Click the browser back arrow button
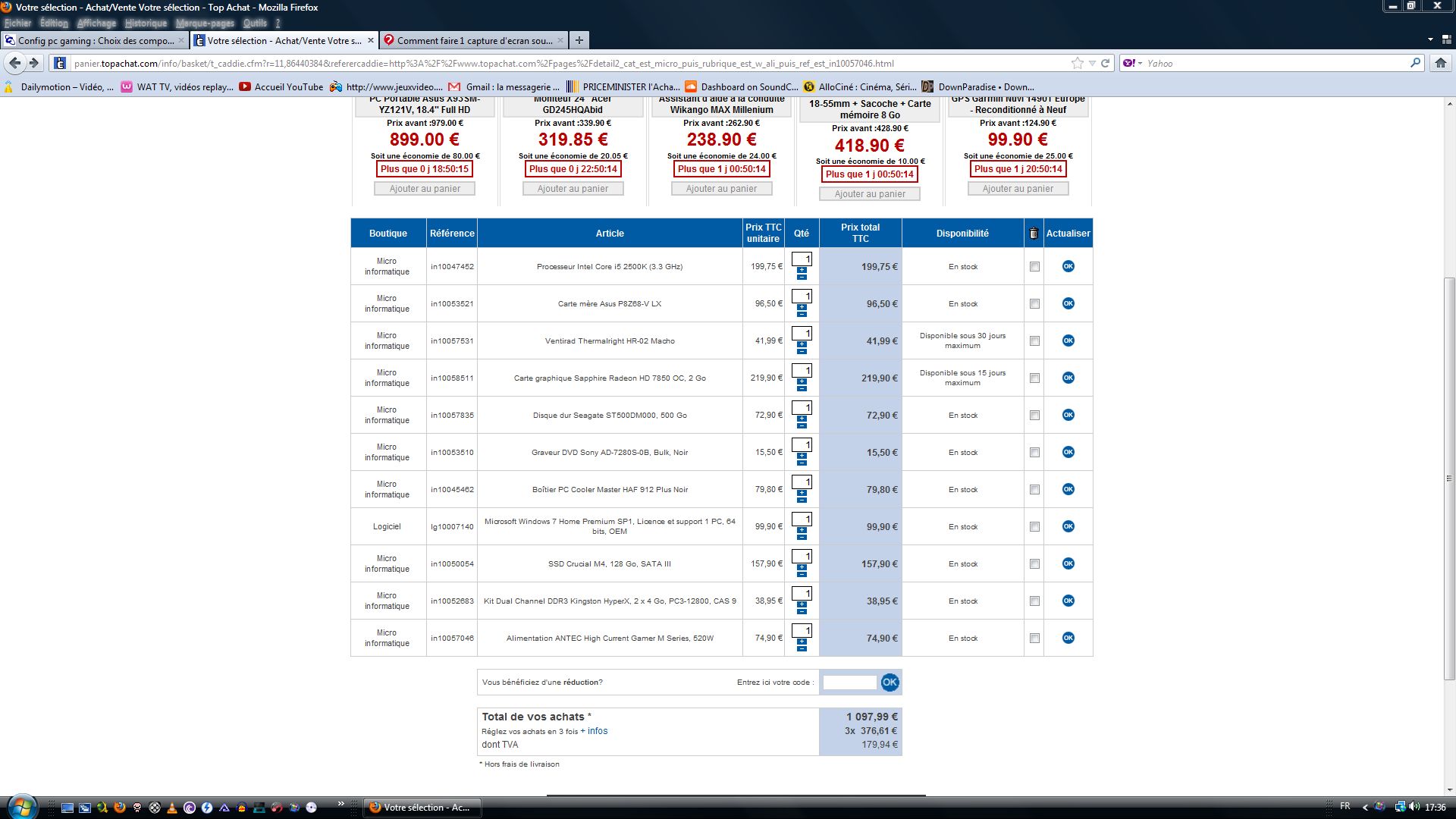Image resolution: width=1456 pixels, height=819 pixels. (15, 63)
